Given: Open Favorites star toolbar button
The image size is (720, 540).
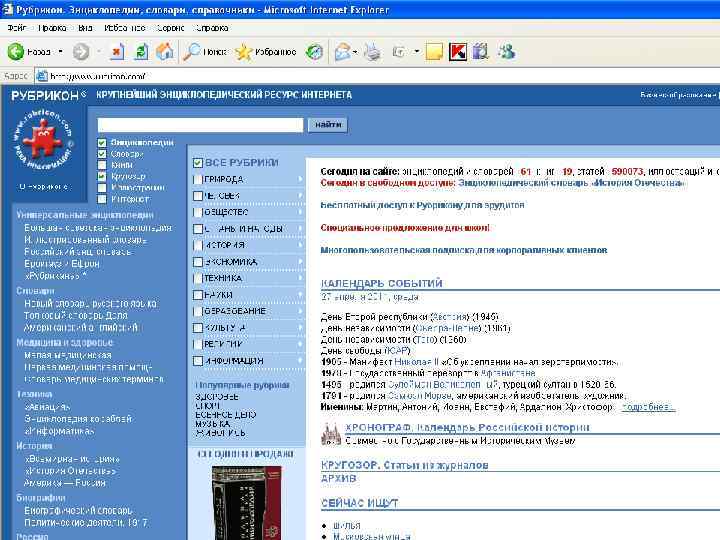Looking at the screenshot, I should (265, 51).
